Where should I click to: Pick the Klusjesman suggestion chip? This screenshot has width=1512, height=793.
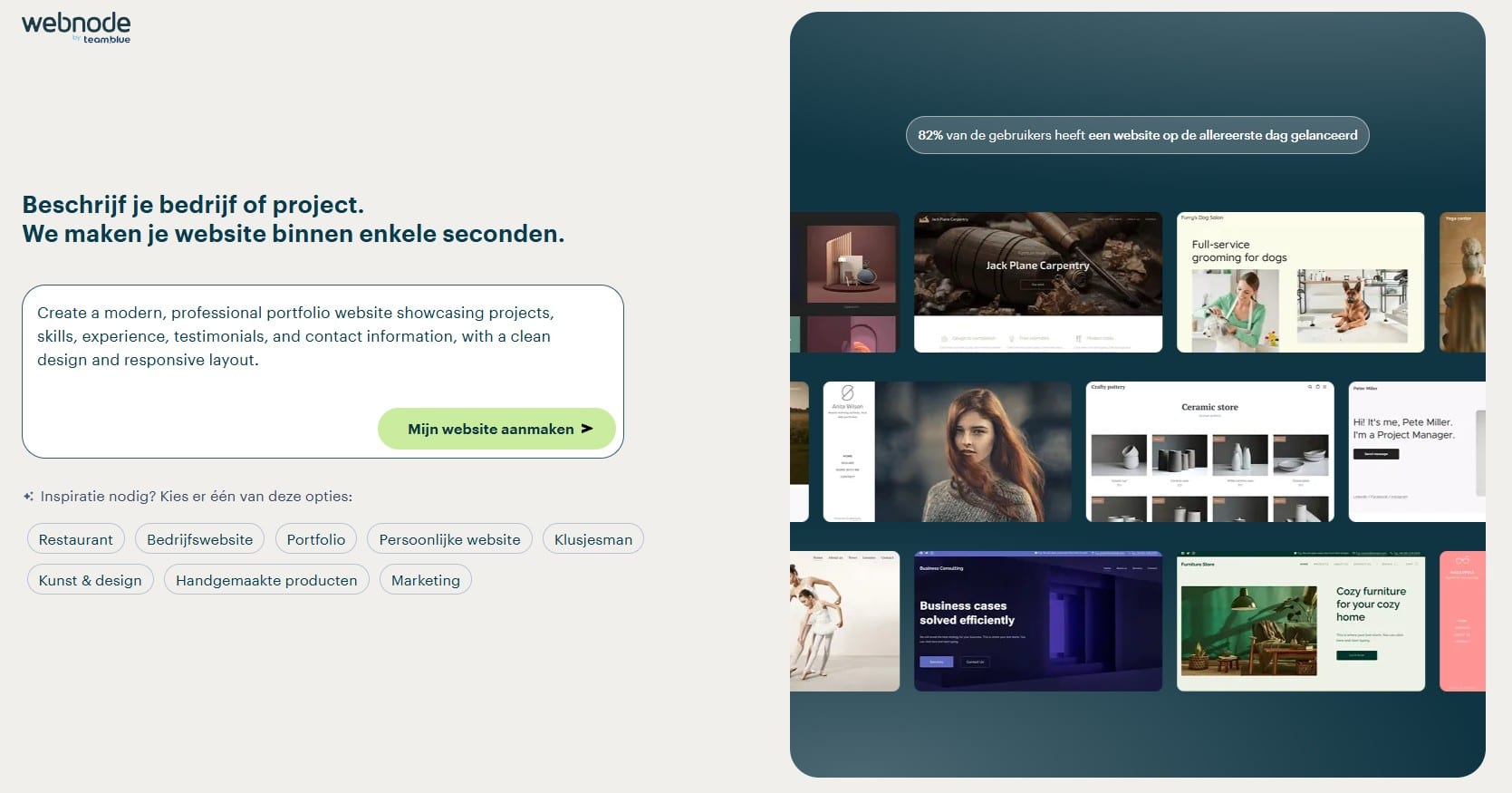(592, 539)
